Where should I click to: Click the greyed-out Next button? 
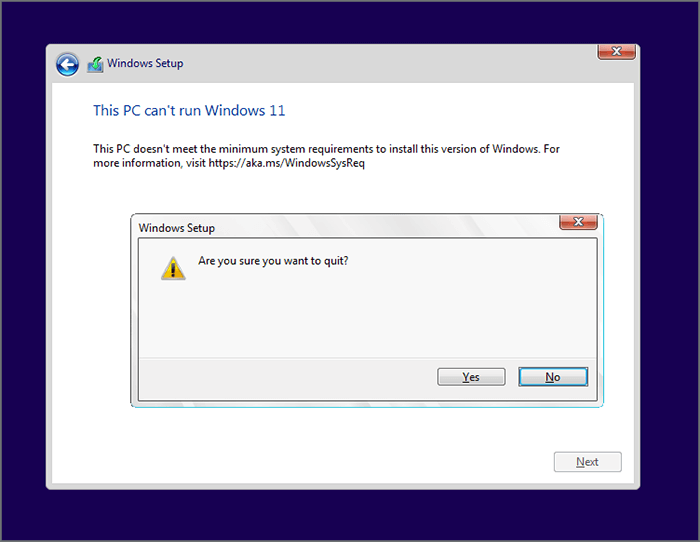588,462
